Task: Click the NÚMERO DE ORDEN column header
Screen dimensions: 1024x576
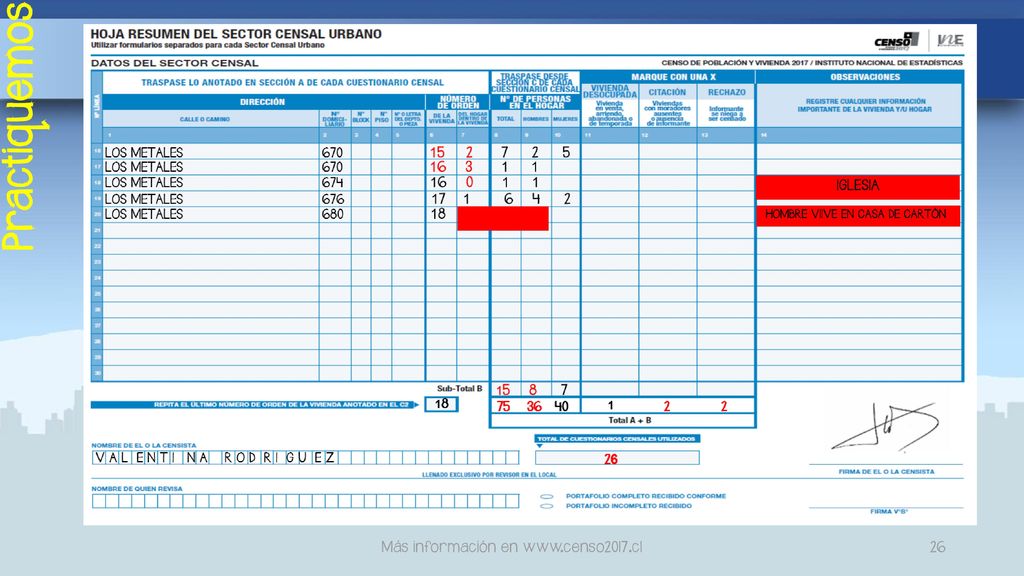Action: coord(458,102)
